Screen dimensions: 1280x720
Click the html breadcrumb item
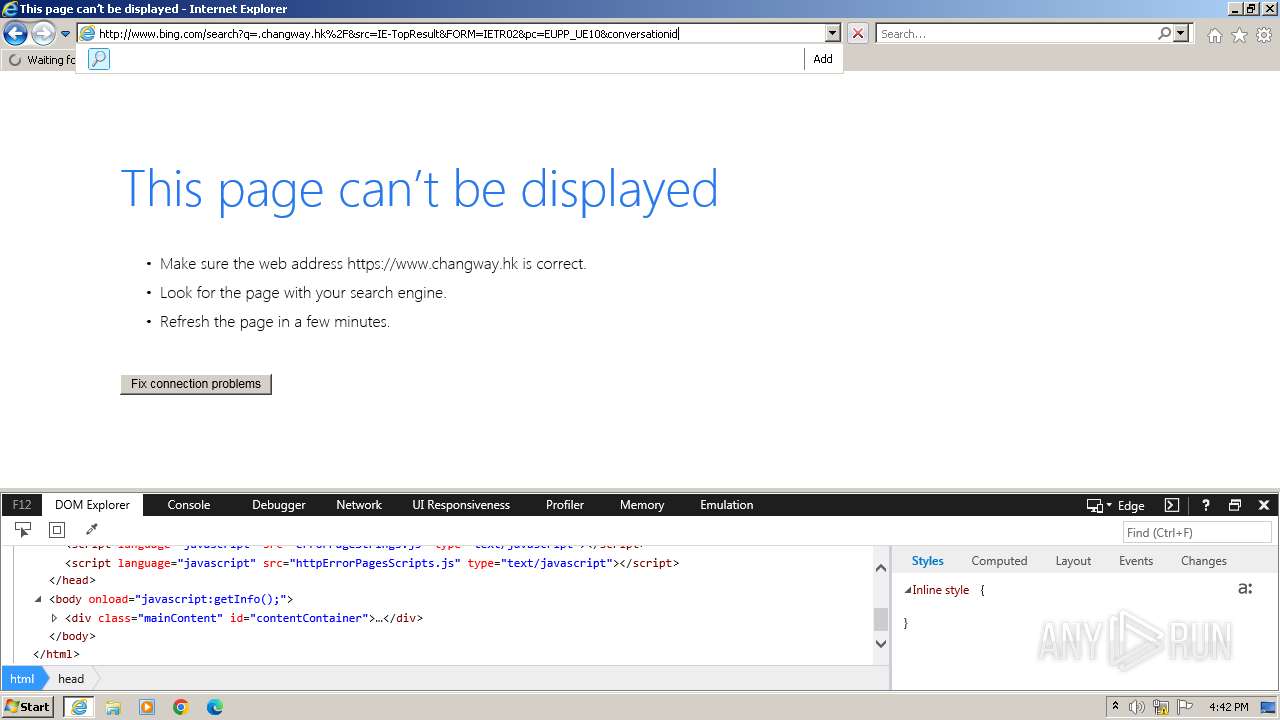[x=22, y=678]
